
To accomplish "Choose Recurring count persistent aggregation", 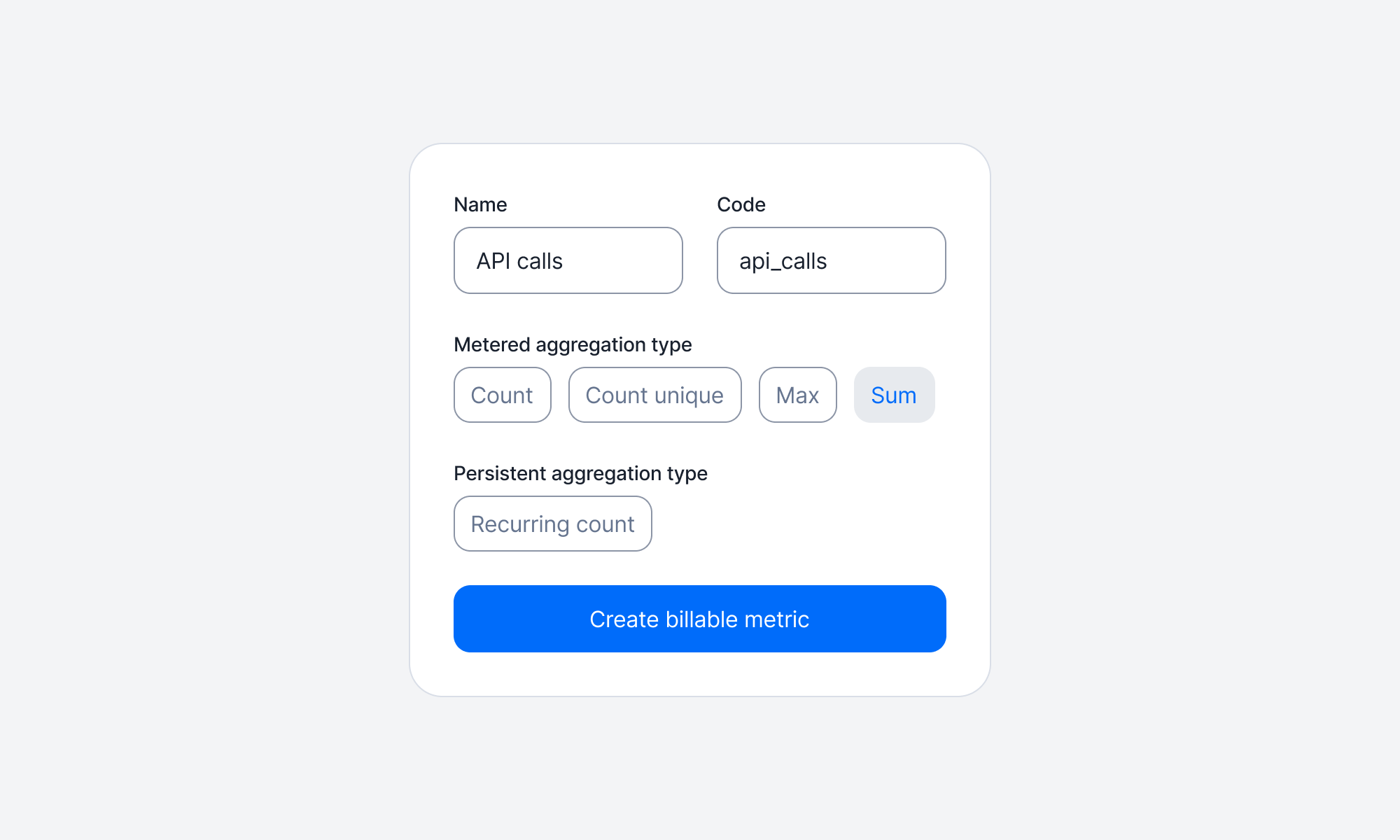I will click(552, 524).
